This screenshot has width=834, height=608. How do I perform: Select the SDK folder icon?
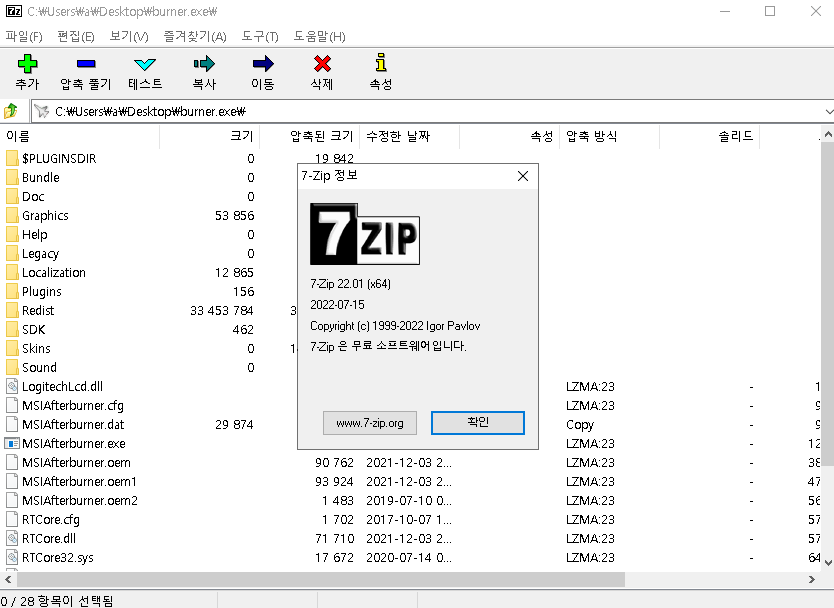(x=12, y=329)
